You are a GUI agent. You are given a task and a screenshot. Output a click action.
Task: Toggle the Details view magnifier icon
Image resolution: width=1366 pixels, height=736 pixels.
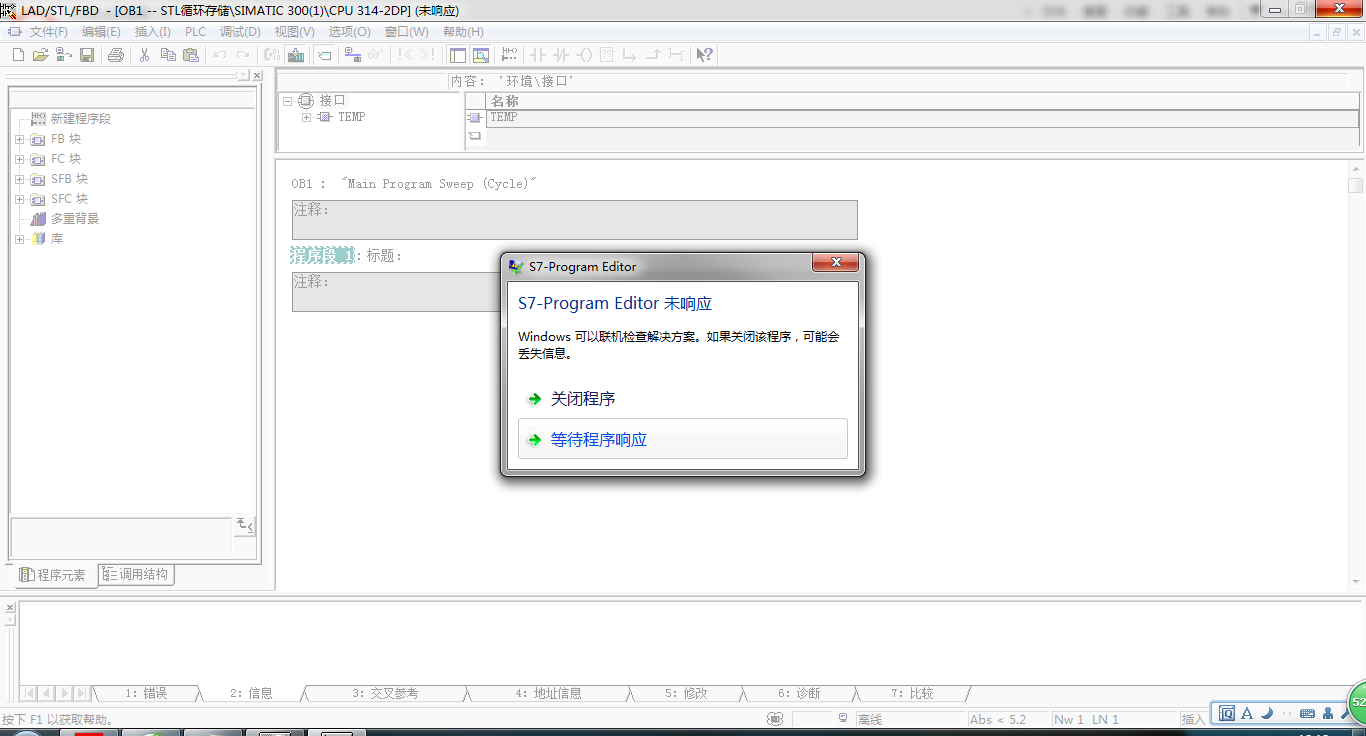coord(481,55)
